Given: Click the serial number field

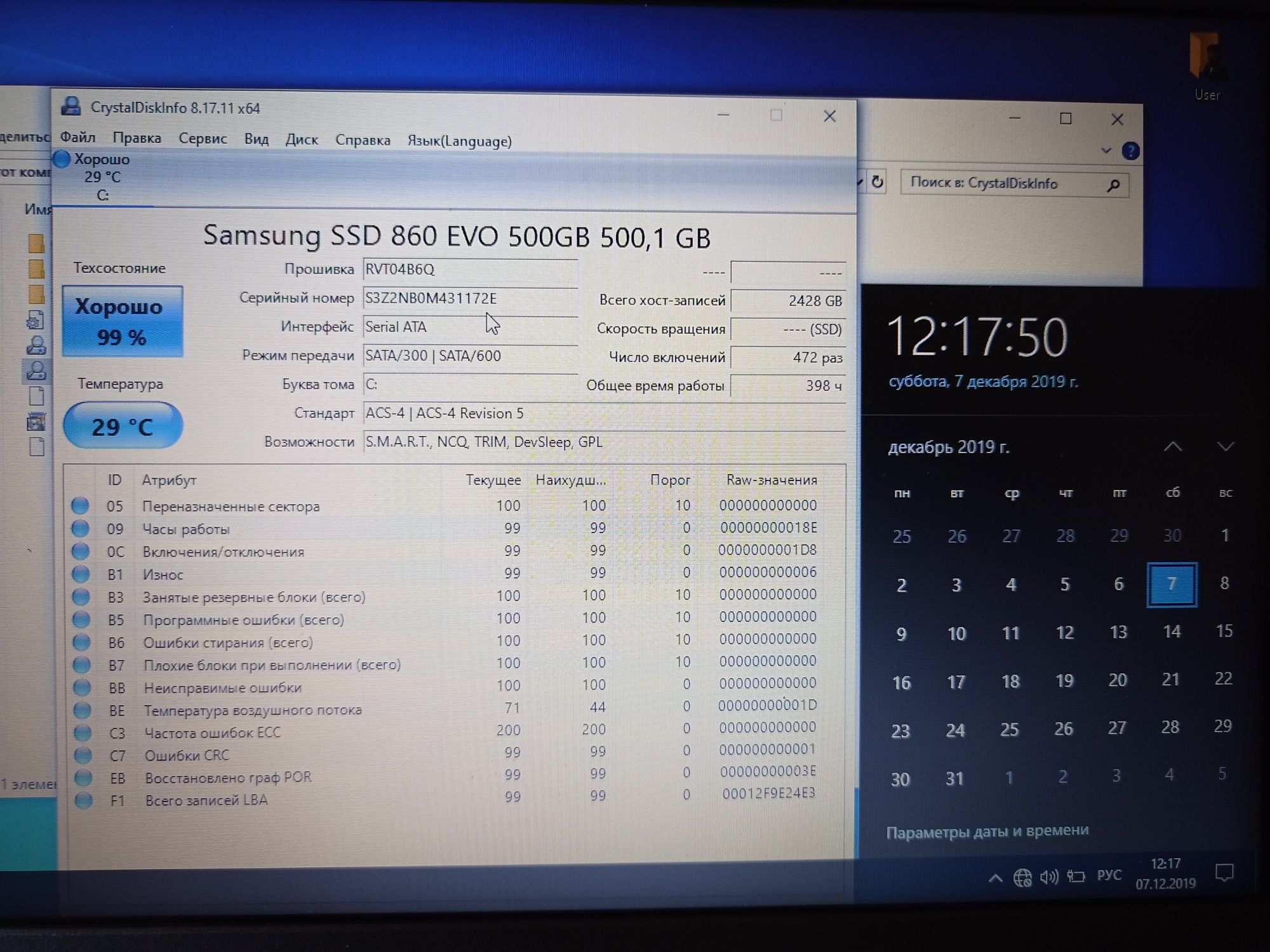Looking at the screenshot, I should (x=470, y=298).
